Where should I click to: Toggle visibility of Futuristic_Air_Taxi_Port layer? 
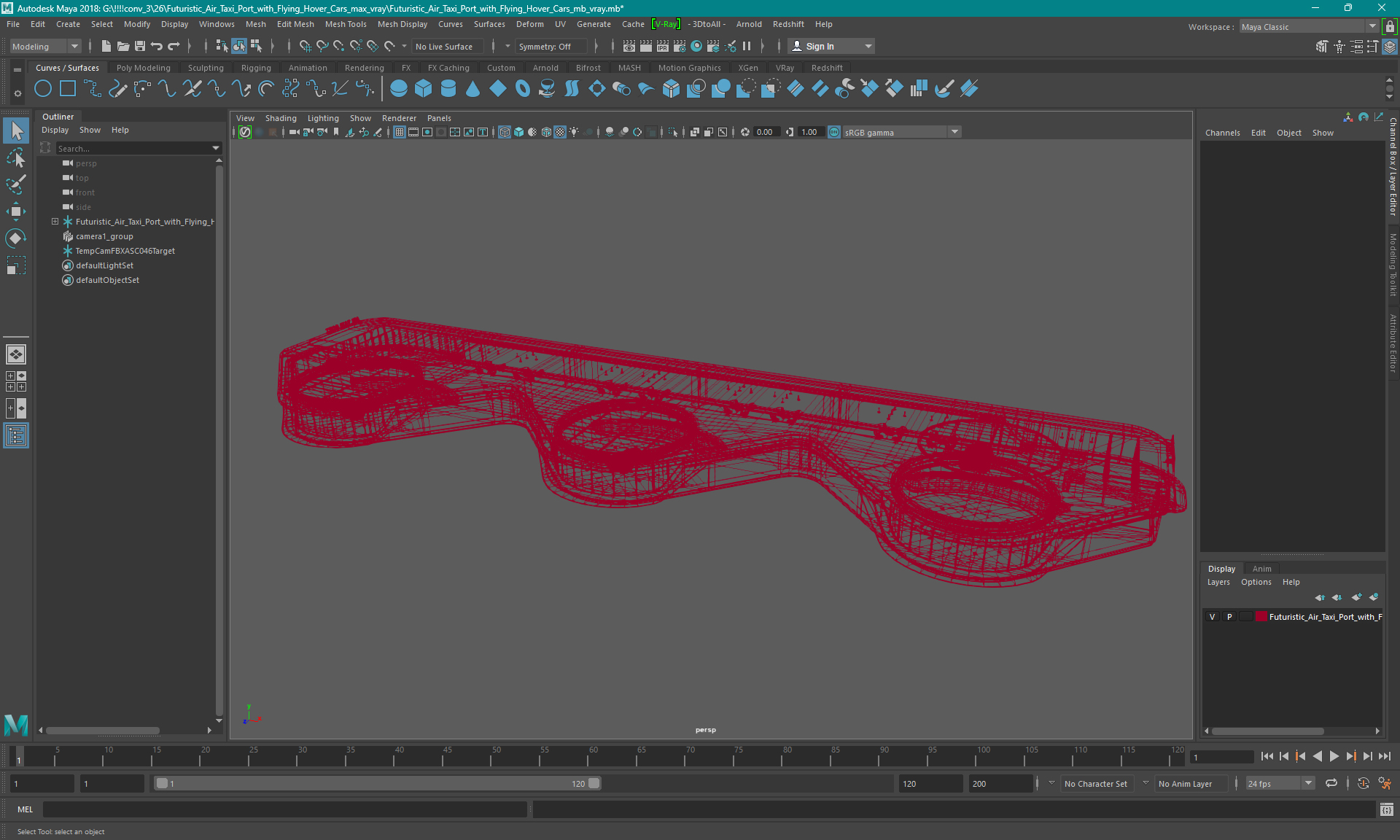pyautogui.click(x=1213, y=617)
